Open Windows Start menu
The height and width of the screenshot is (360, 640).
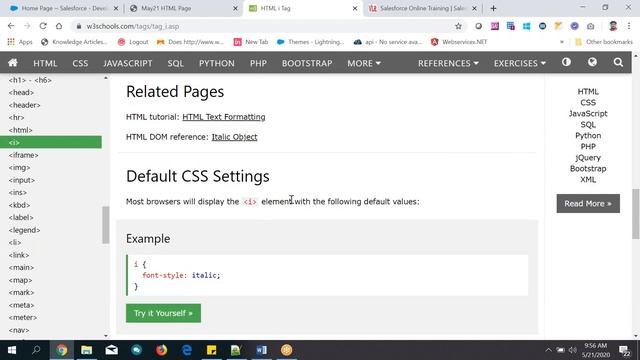[12, 350]
